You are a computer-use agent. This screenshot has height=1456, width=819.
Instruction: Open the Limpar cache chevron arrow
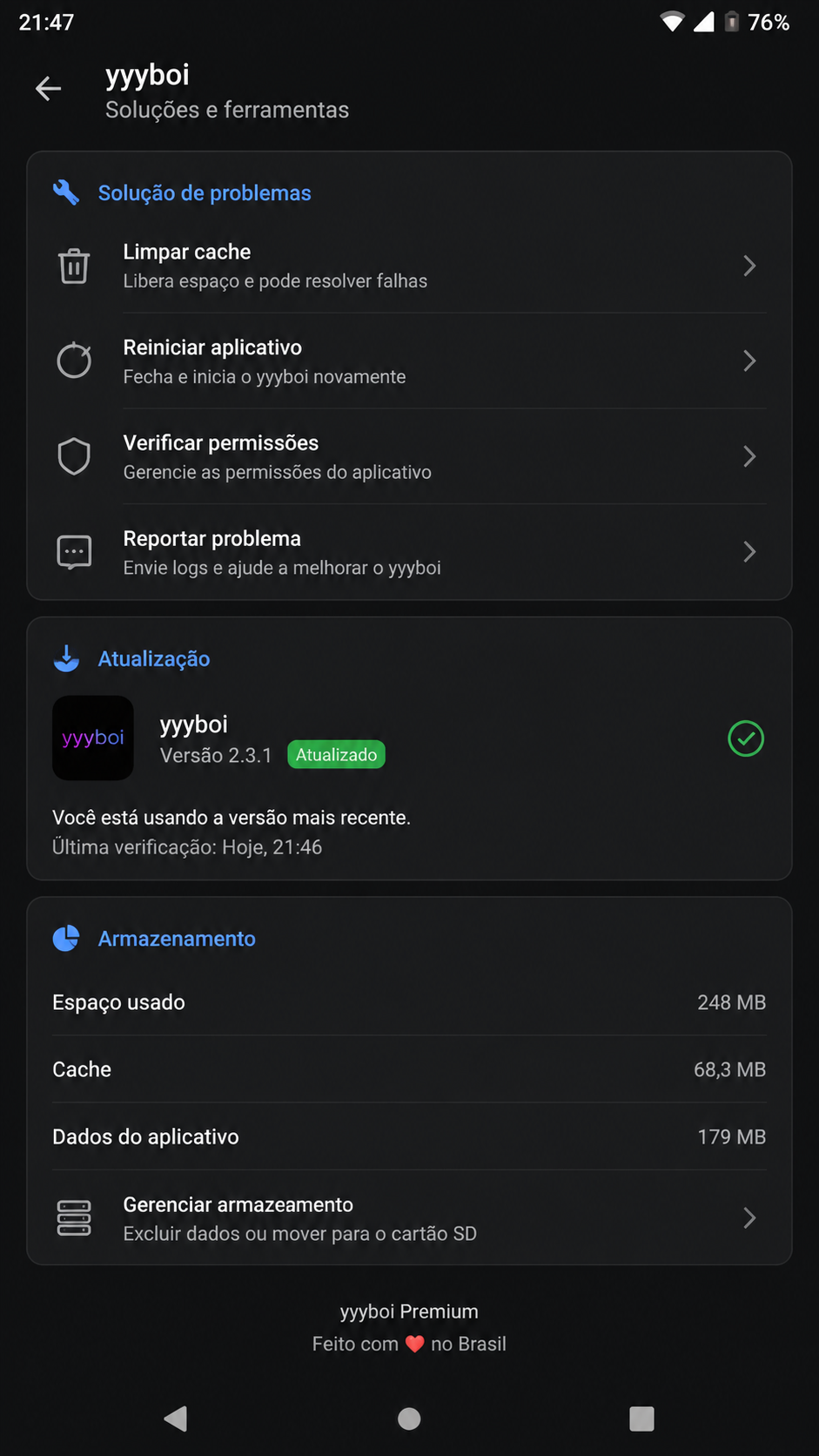tap(749, 266)
